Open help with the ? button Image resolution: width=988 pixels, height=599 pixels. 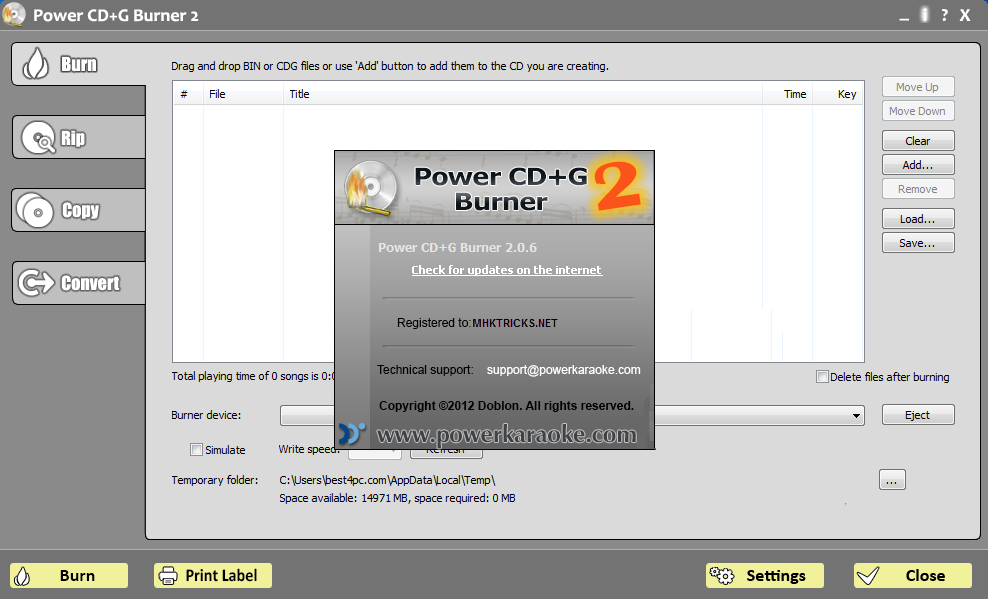pyautogui.click(x=944, y=15)
